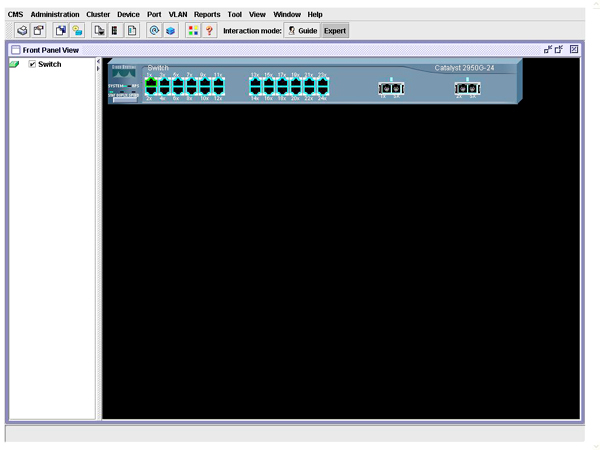Click the Front Panel View title text
The height and width of the screenshot is (450, 600).
51,50
